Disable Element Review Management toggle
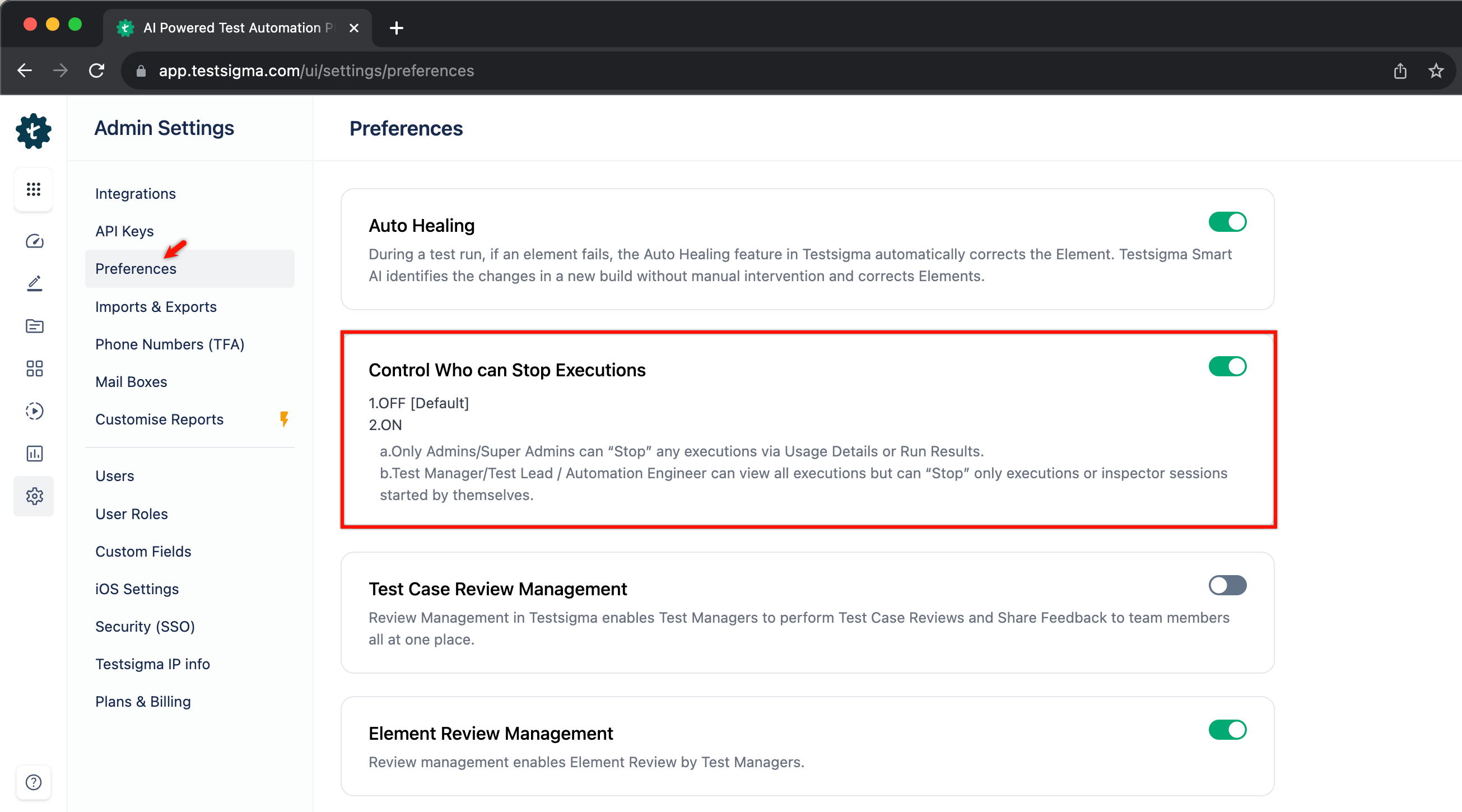The height and width of the screenshot is (812, 1462). (1227, 729)
